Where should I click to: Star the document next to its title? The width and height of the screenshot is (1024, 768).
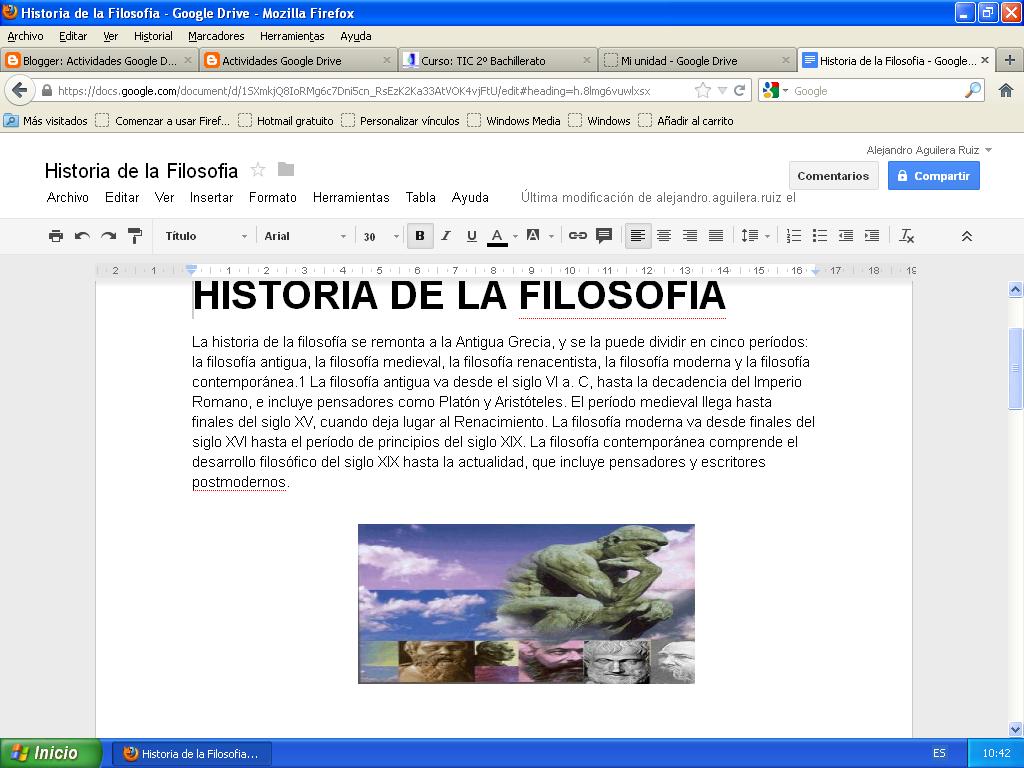pyautogui.click(x=260, y=170)
